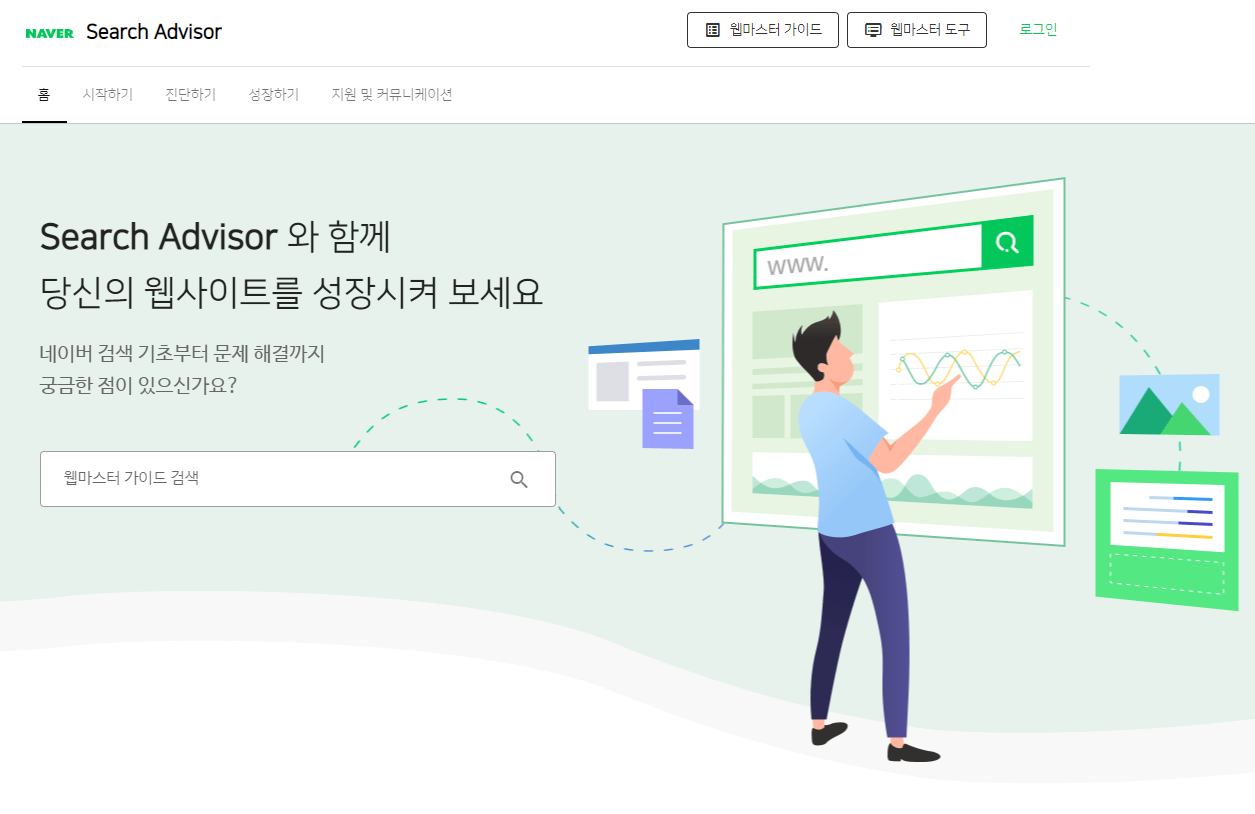
Task: Click the green NAVER logo
Action: (49, 33)
